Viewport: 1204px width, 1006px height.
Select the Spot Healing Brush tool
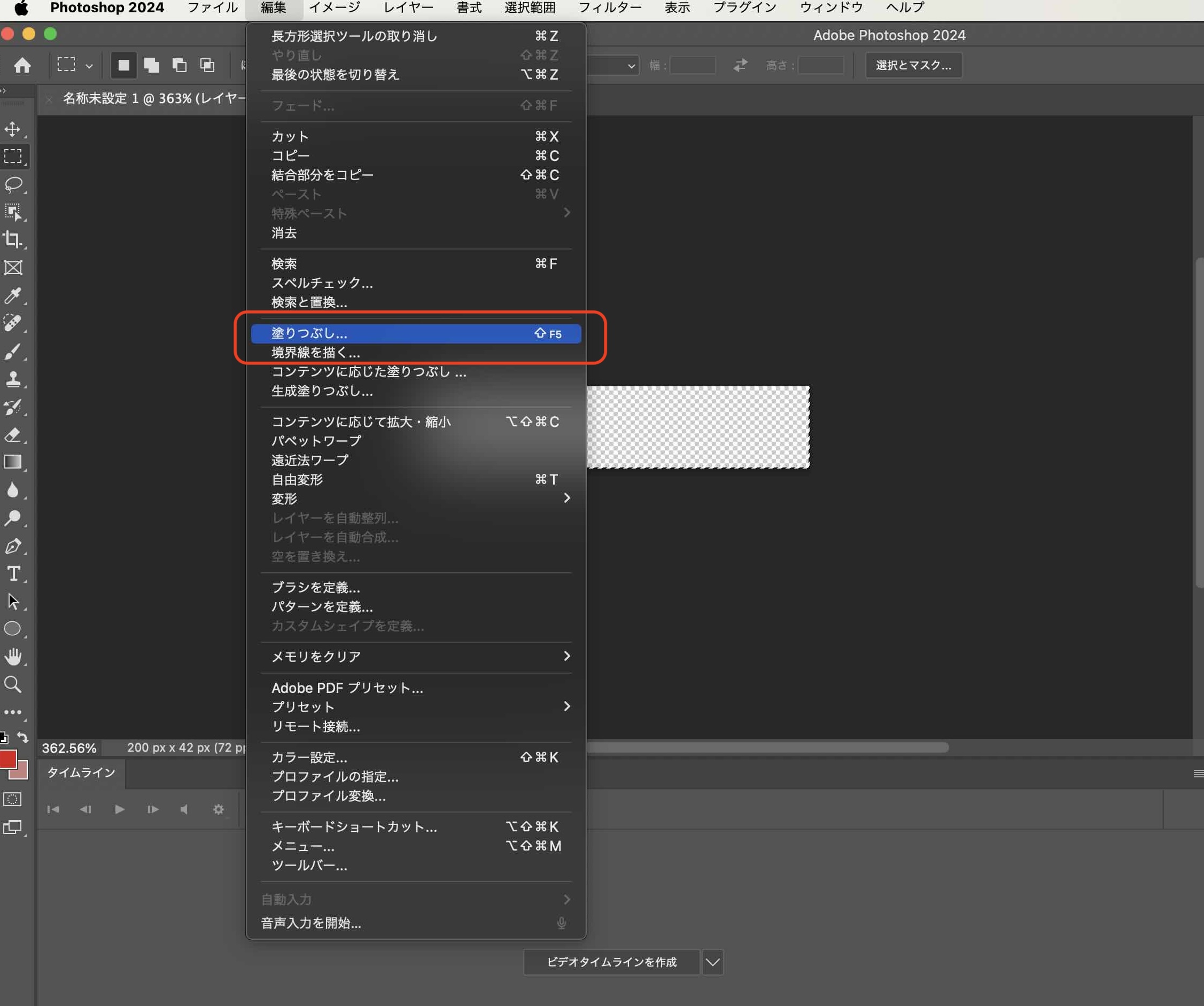(x=13, y=323)
